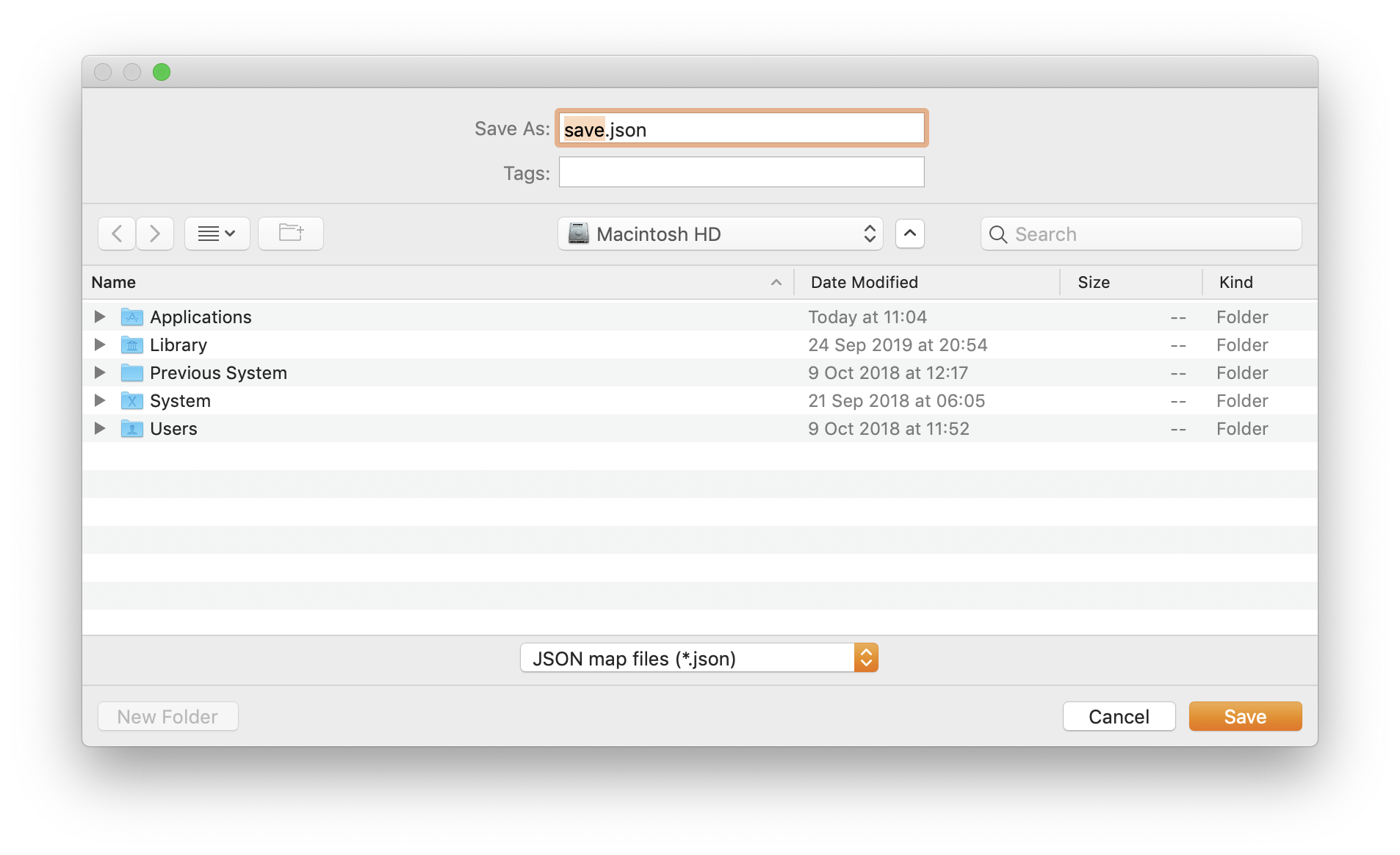
Task: Create a folder with the toolbar folder icon
Action: coord(291,234)
